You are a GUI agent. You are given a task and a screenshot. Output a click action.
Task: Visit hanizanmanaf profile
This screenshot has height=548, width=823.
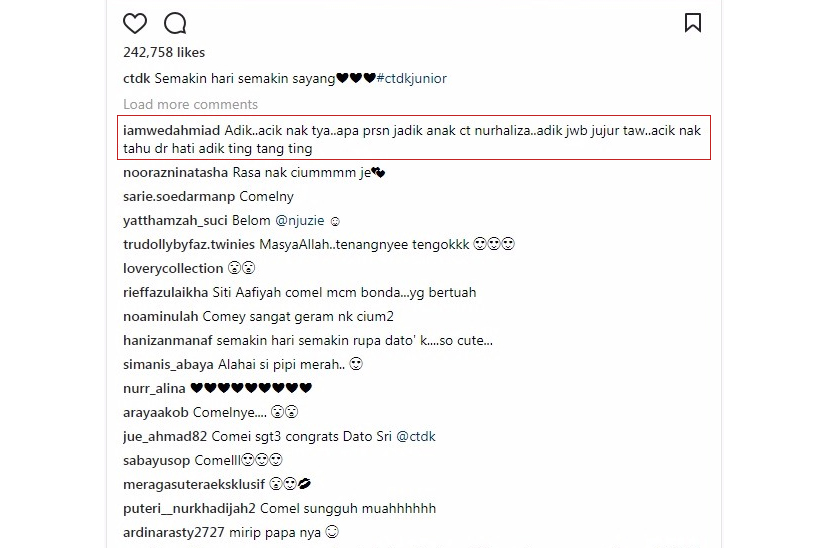(168, 341)
